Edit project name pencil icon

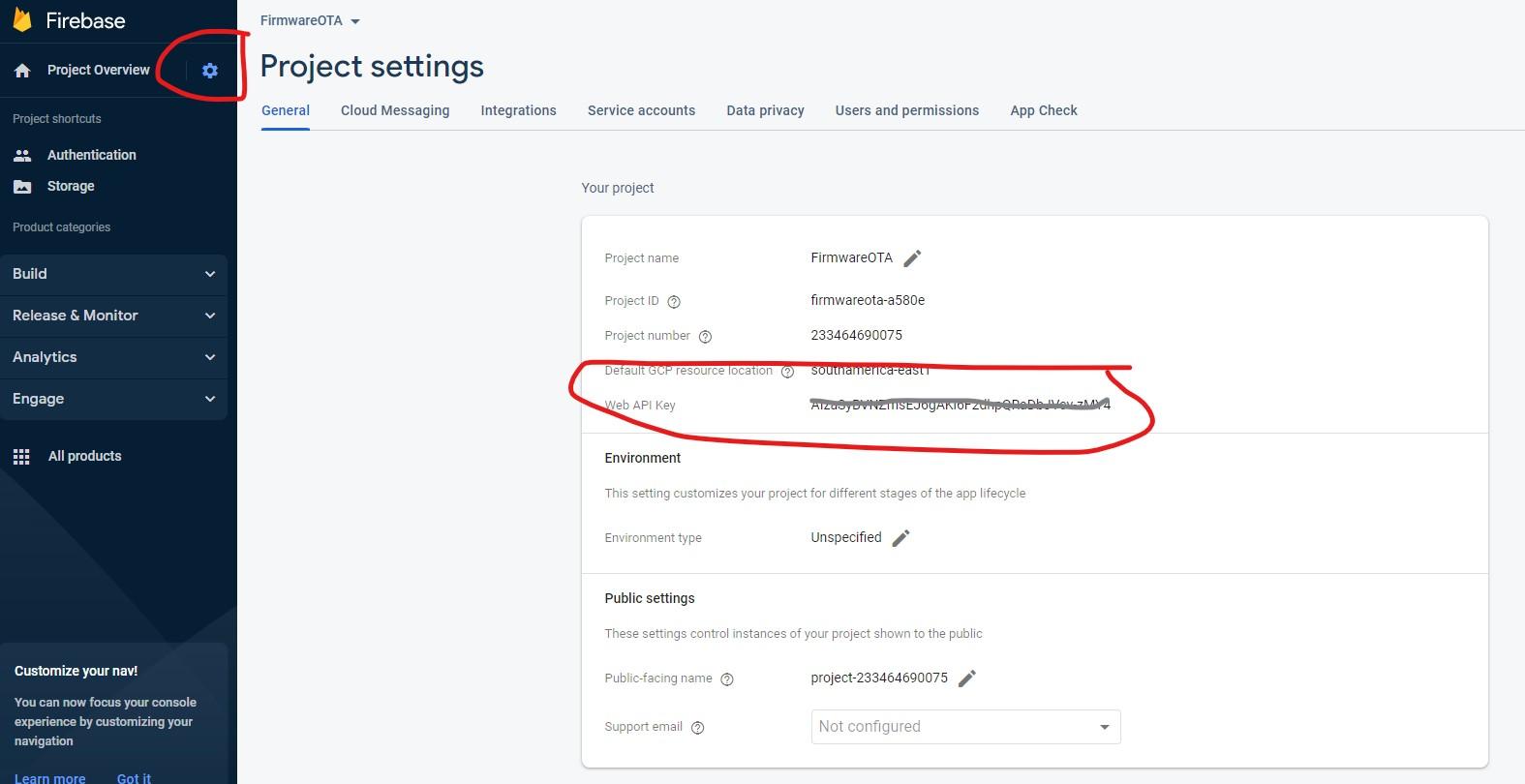[912, 258]
